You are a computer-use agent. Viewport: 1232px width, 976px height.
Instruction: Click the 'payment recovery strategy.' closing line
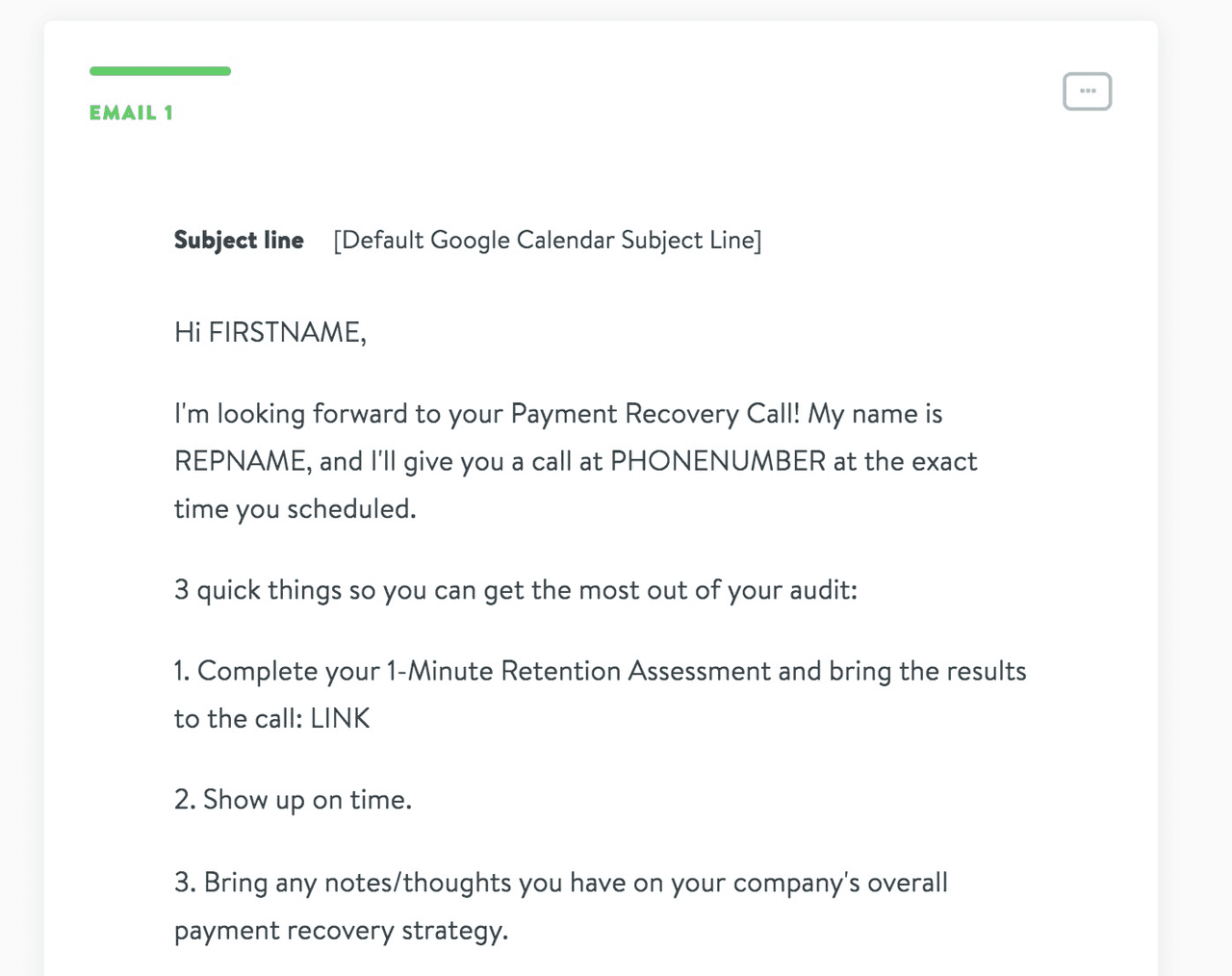341,931
